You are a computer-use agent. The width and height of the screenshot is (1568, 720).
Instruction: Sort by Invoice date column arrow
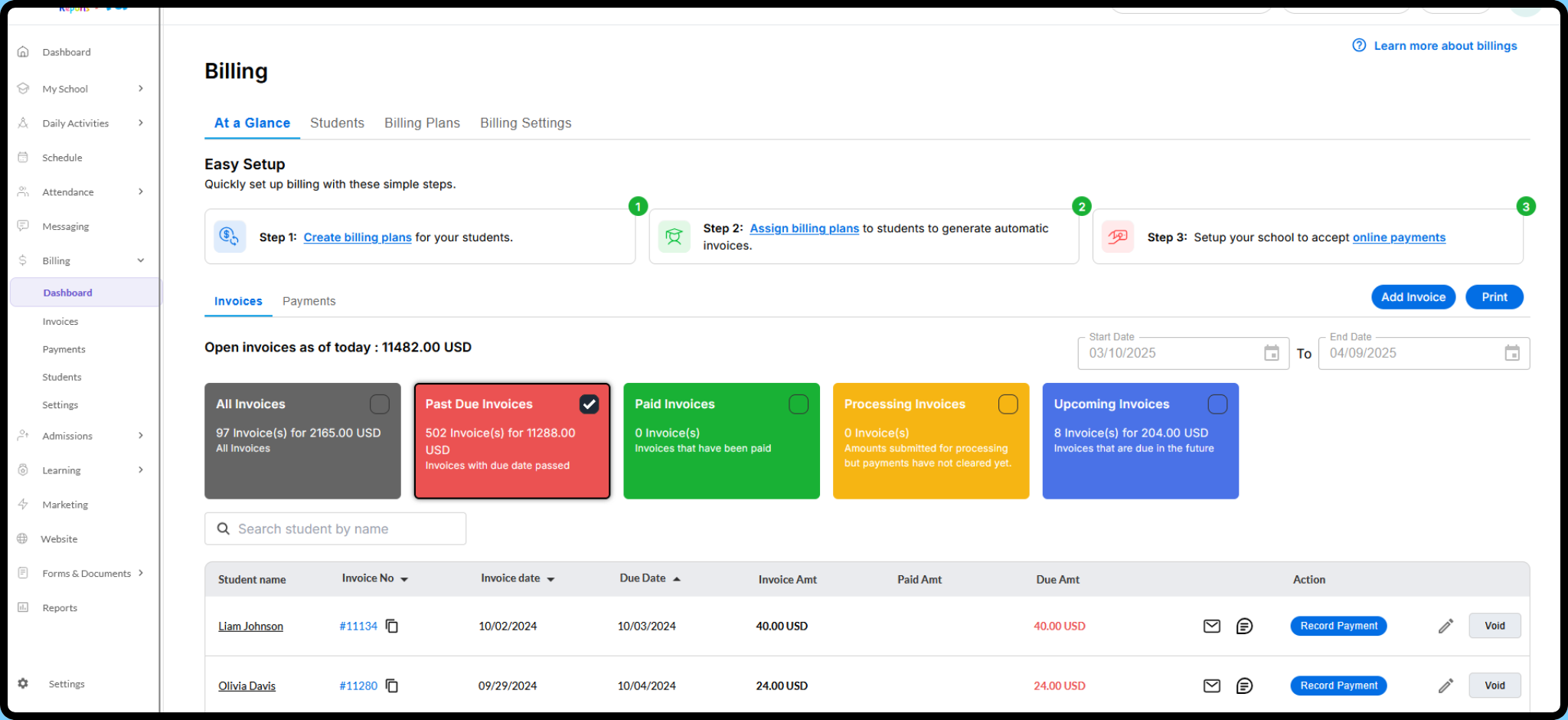click(550, 579)
